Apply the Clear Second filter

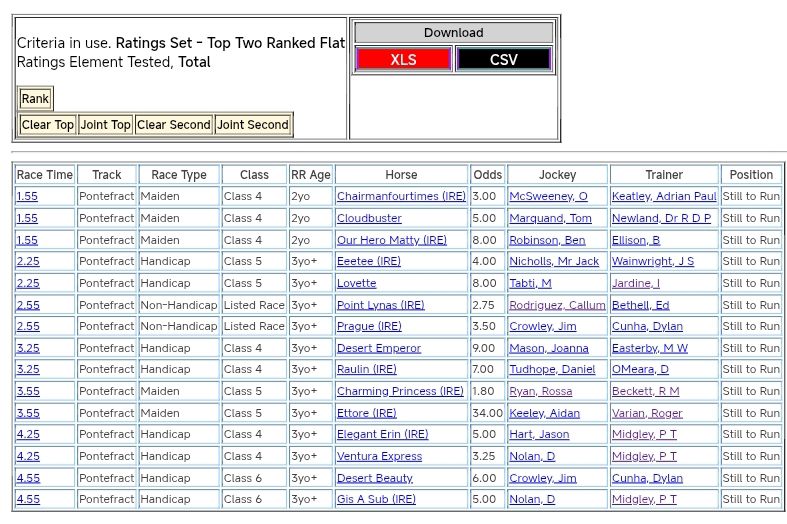(x=174, y=125)
